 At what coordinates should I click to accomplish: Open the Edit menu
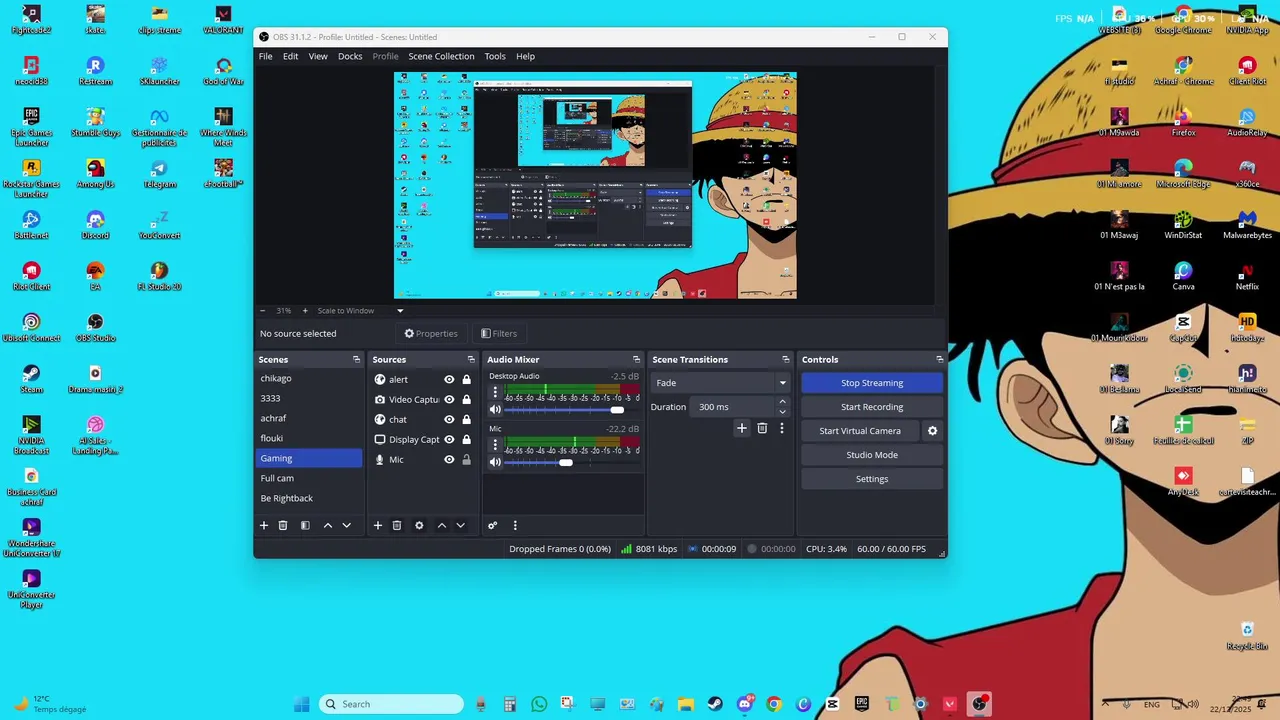pyautogui.click(x=290, y=56)
